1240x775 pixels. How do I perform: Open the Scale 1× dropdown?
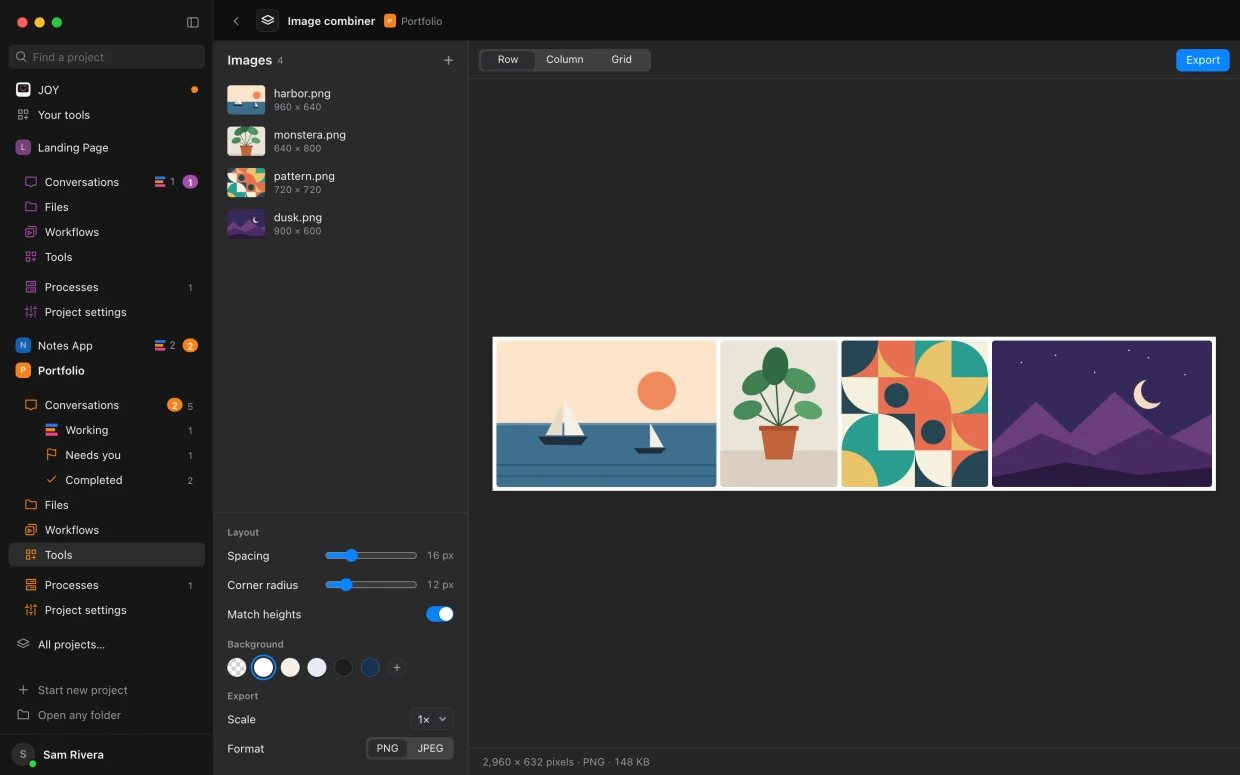tap(432, 719)
